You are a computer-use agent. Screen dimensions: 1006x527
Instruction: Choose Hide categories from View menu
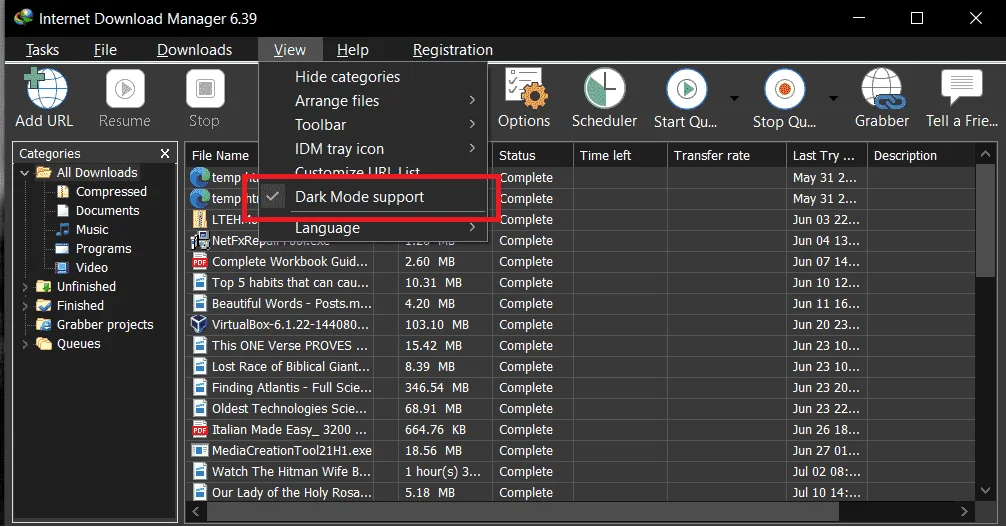click(x=373, y=77)
